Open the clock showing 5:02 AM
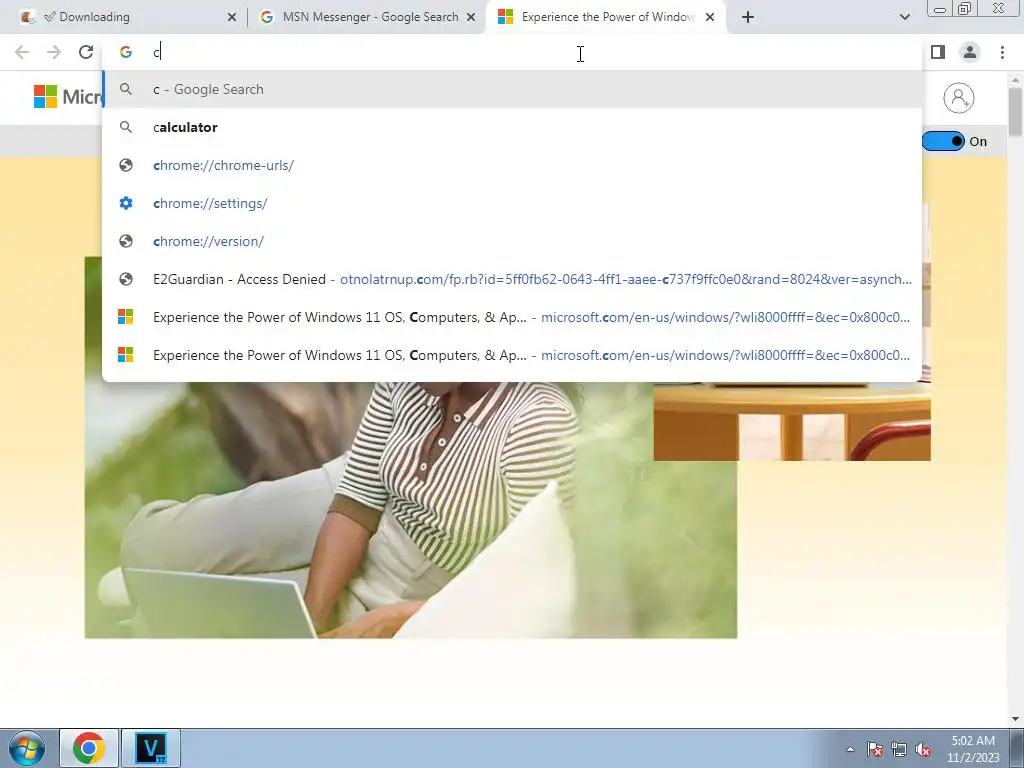This screenshot has height=768, width=1024. (x=973, y=749)
